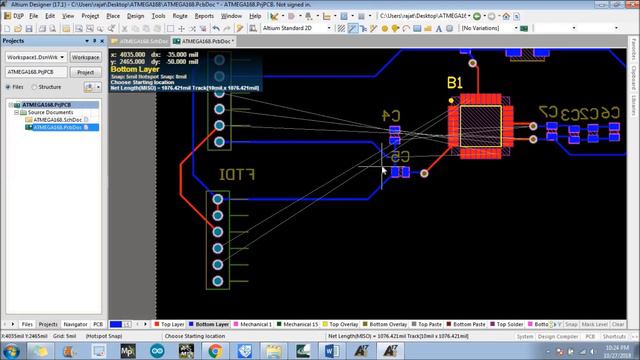This screenshot has height=360, width=640.
Task: Click the Place Component icon
Action: [x=449, y=29]
